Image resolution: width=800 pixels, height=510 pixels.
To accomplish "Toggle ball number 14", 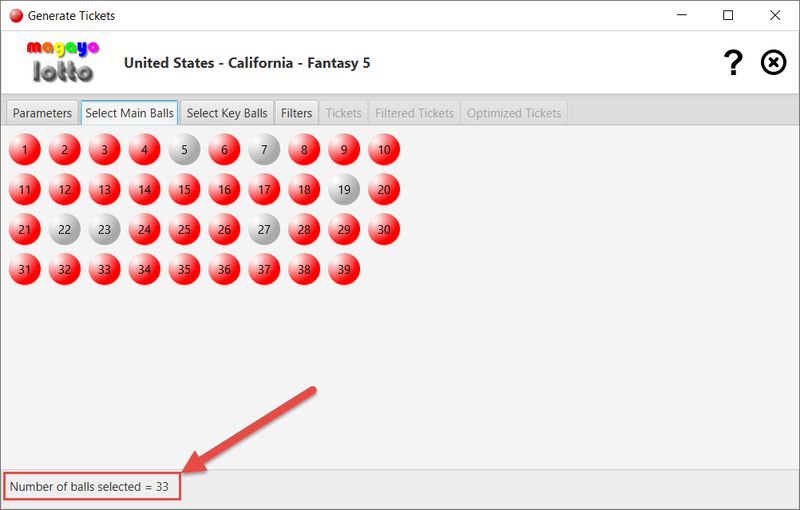I will pos(144,189).
